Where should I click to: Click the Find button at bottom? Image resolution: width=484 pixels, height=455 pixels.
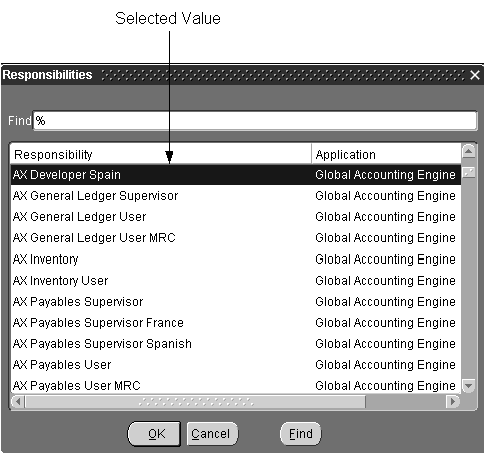pos(301,434)
